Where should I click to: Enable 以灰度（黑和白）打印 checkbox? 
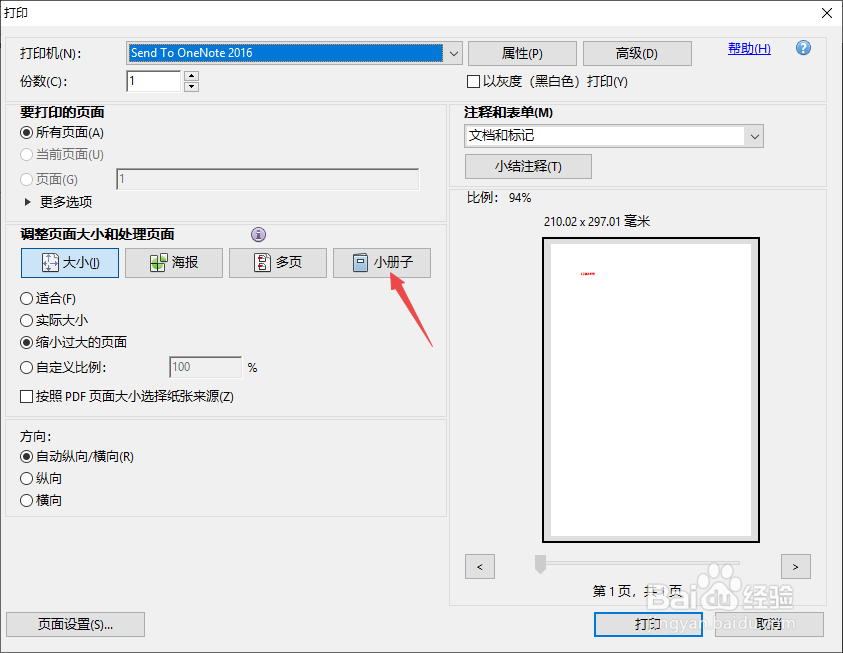(x=473, y=81)
